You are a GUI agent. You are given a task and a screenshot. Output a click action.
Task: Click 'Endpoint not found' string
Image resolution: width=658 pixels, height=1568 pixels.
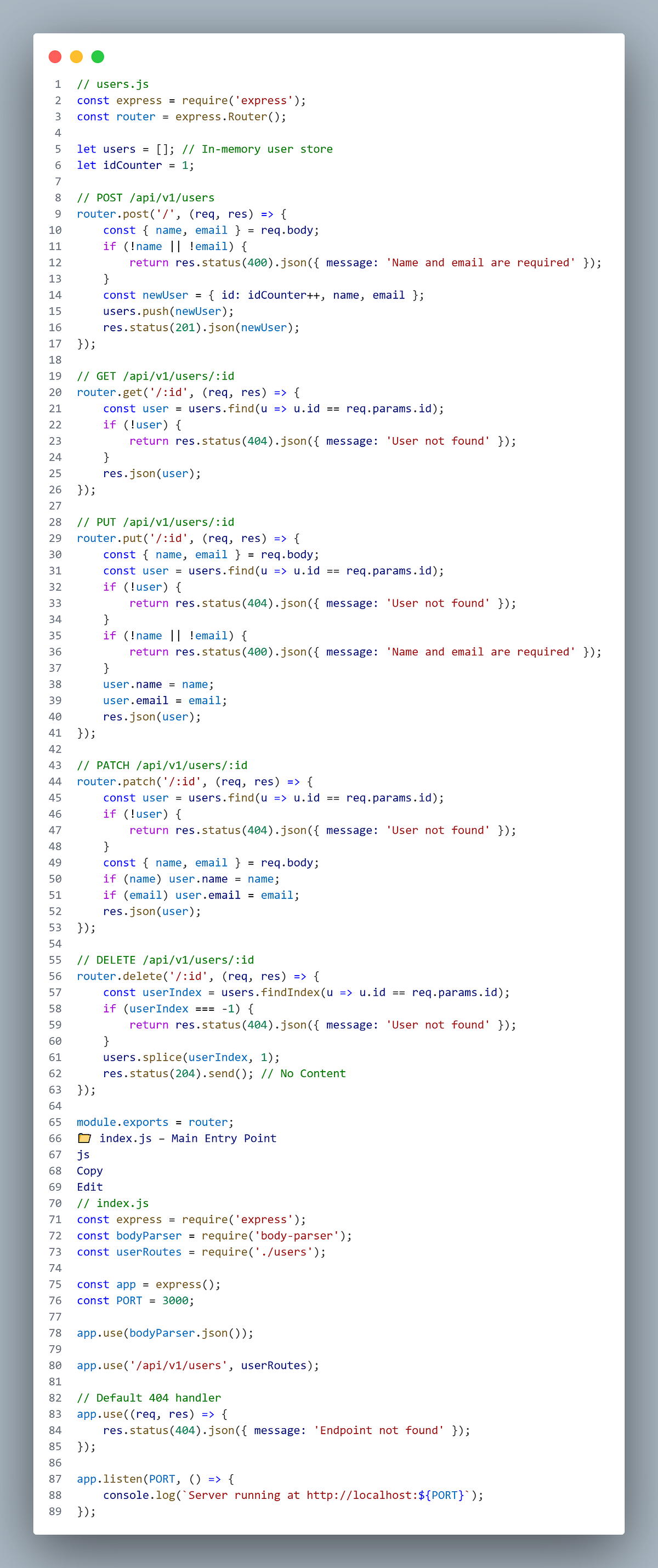click(x=378, y=1430)
